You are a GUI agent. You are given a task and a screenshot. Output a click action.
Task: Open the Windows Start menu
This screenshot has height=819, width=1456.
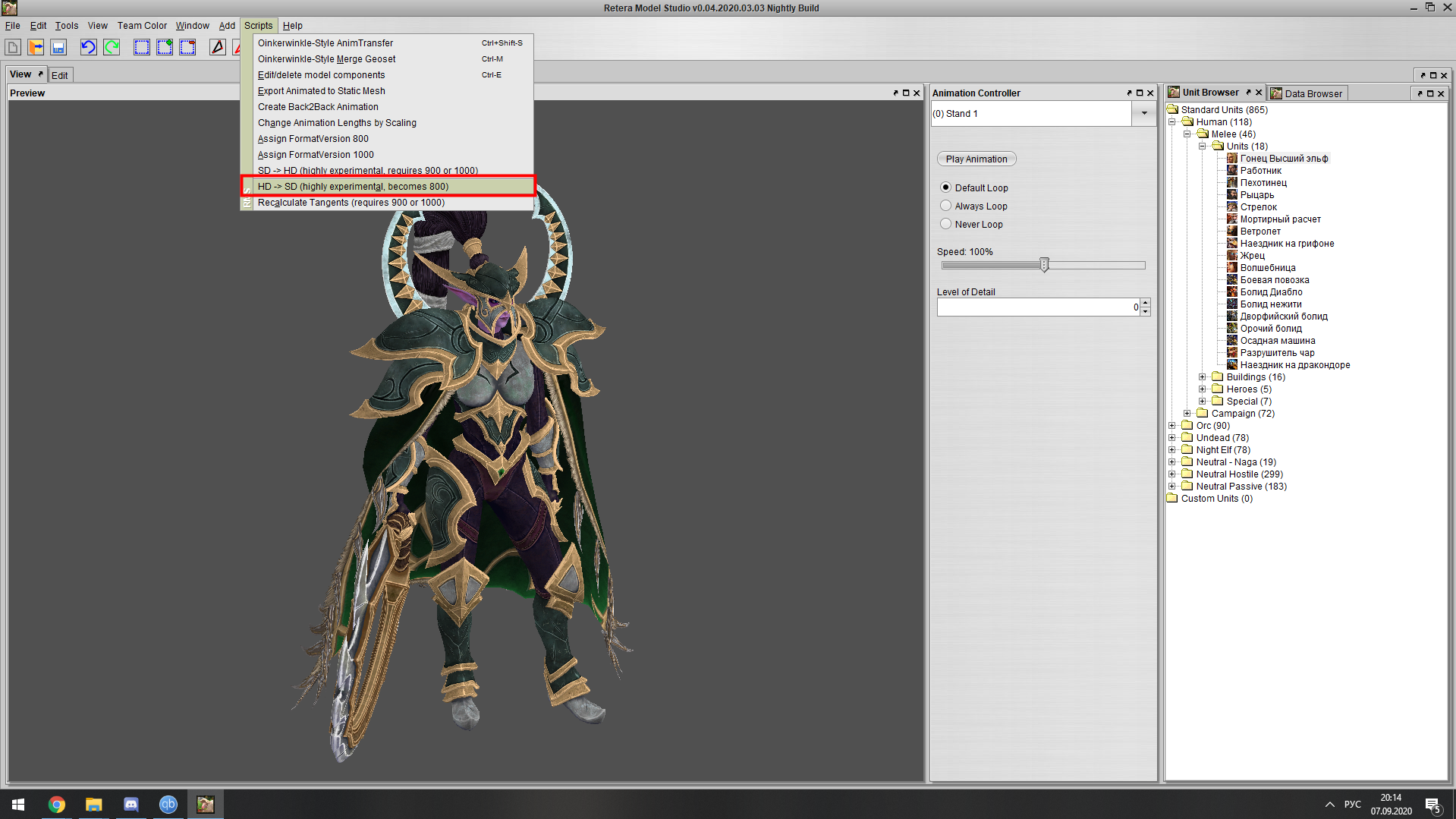18,804
